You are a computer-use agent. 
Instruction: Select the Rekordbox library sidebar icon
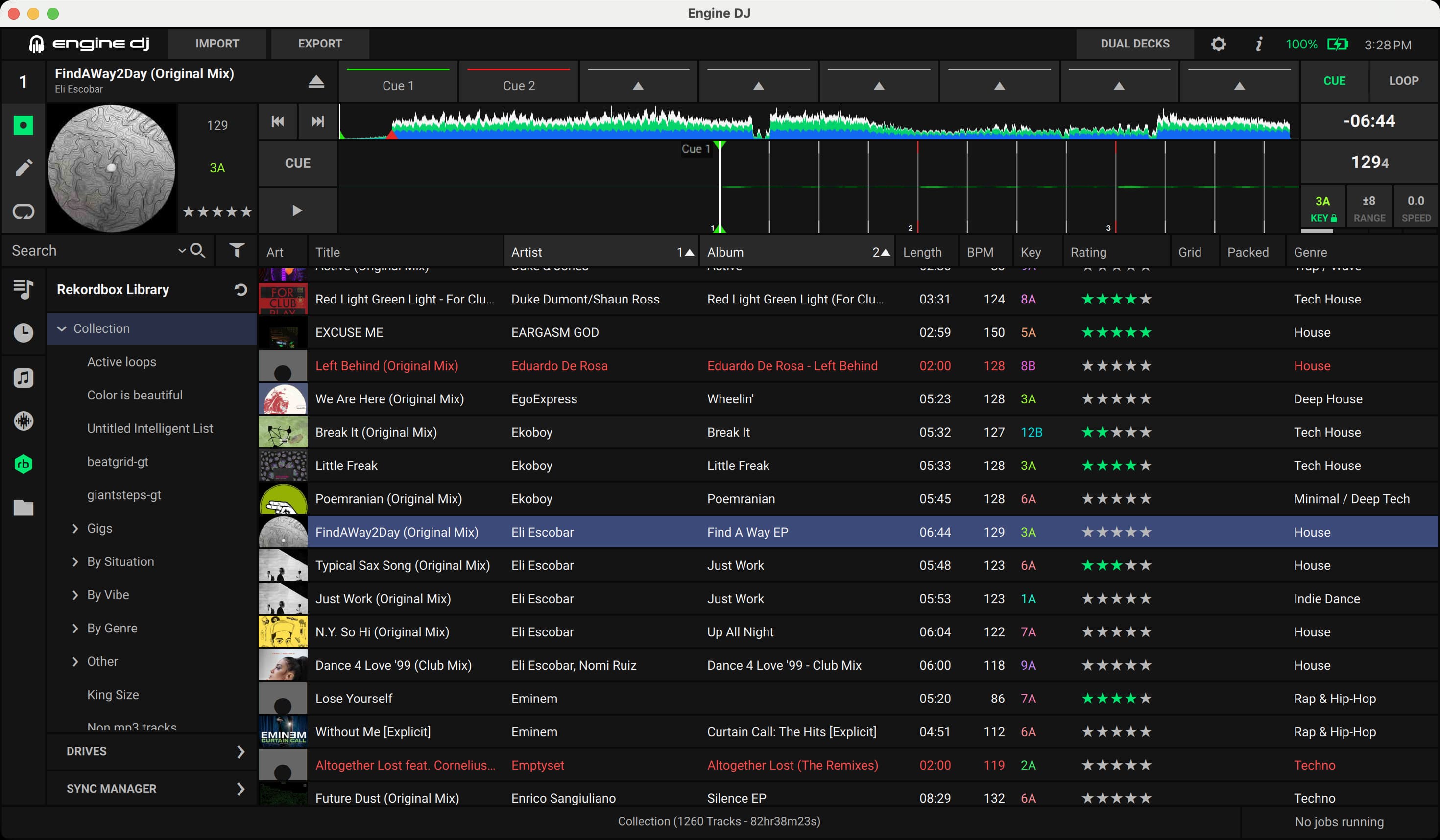pos(24,464)
